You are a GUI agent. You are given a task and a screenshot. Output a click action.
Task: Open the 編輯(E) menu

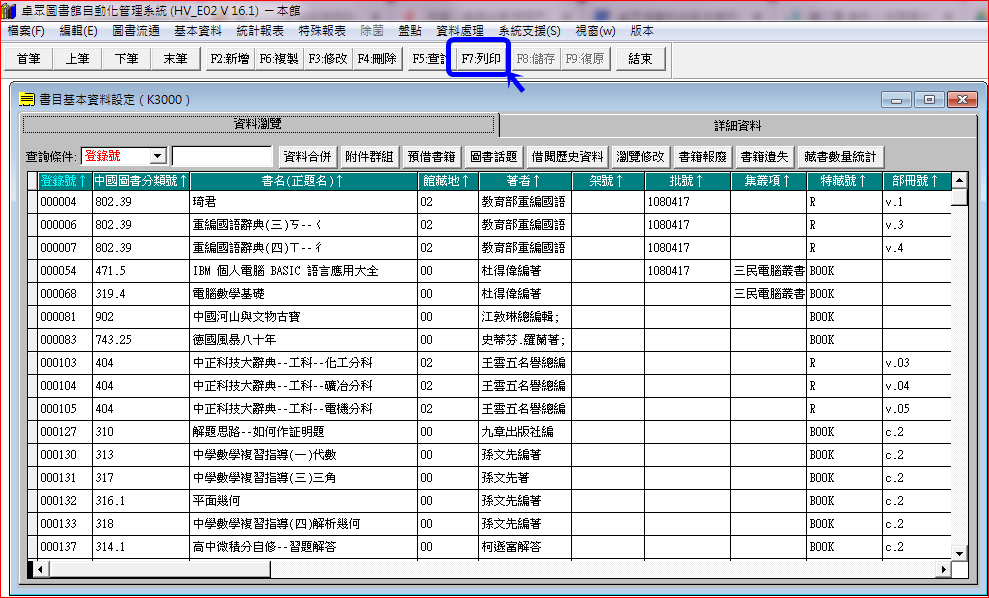point(78,30)
